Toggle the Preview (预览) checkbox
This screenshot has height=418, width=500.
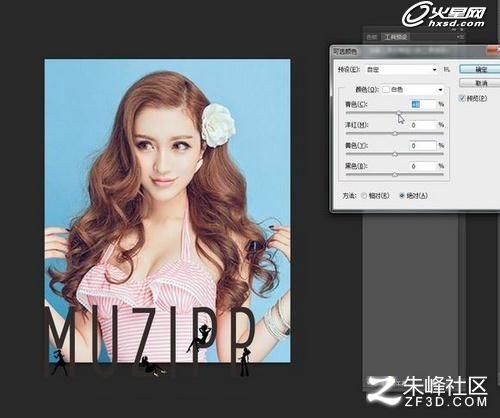coord(462,98)
